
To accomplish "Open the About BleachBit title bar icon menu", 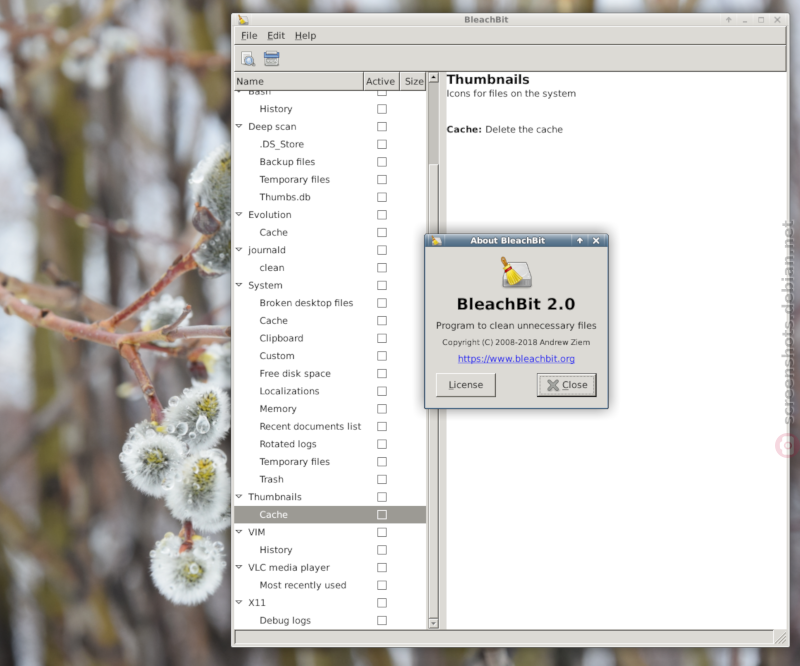I will (436, 240).
